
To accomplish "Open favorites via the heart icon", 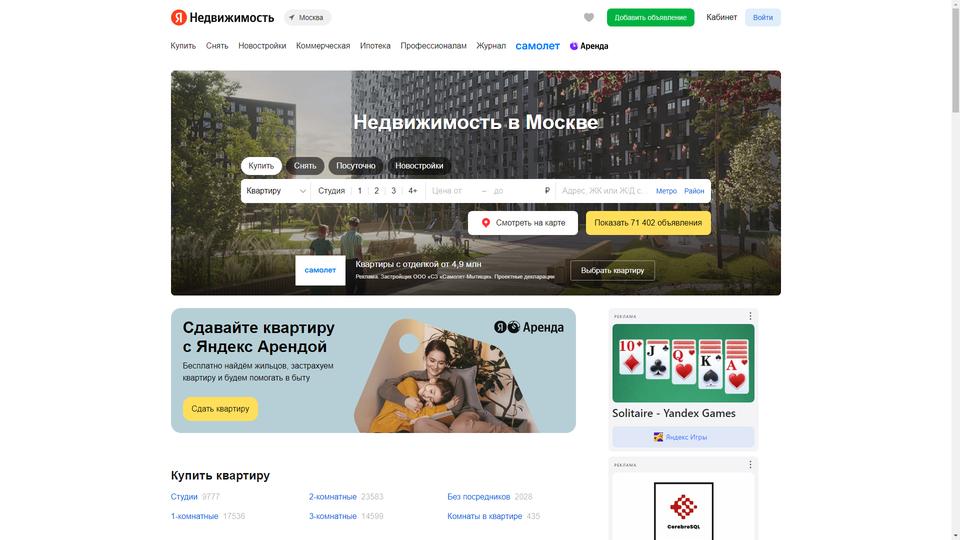I will [x=588, y=18].
